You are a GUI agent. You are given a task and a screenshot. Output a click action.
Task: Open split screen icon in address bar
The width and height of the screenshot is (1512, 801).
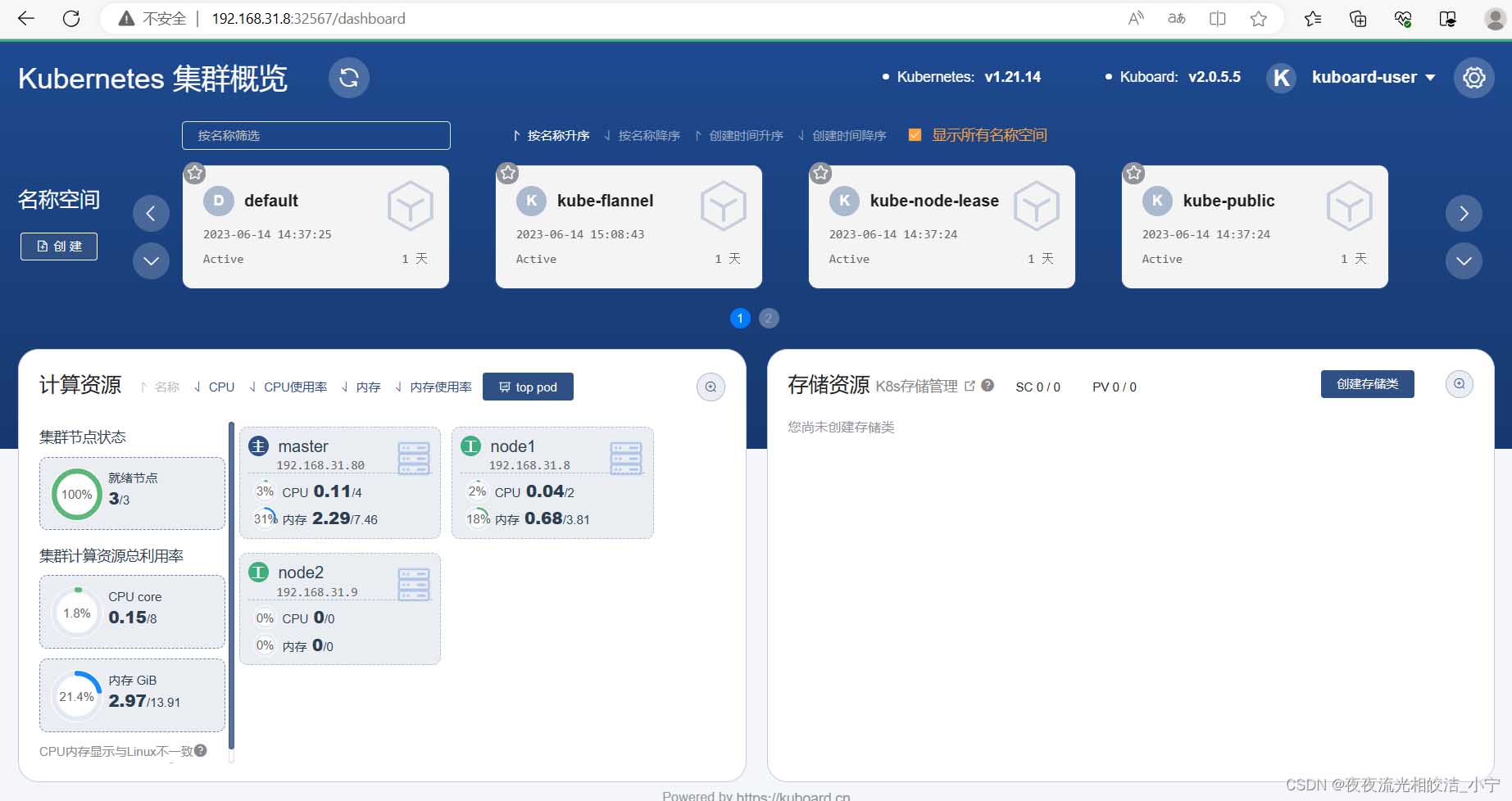click(1218, 18)
